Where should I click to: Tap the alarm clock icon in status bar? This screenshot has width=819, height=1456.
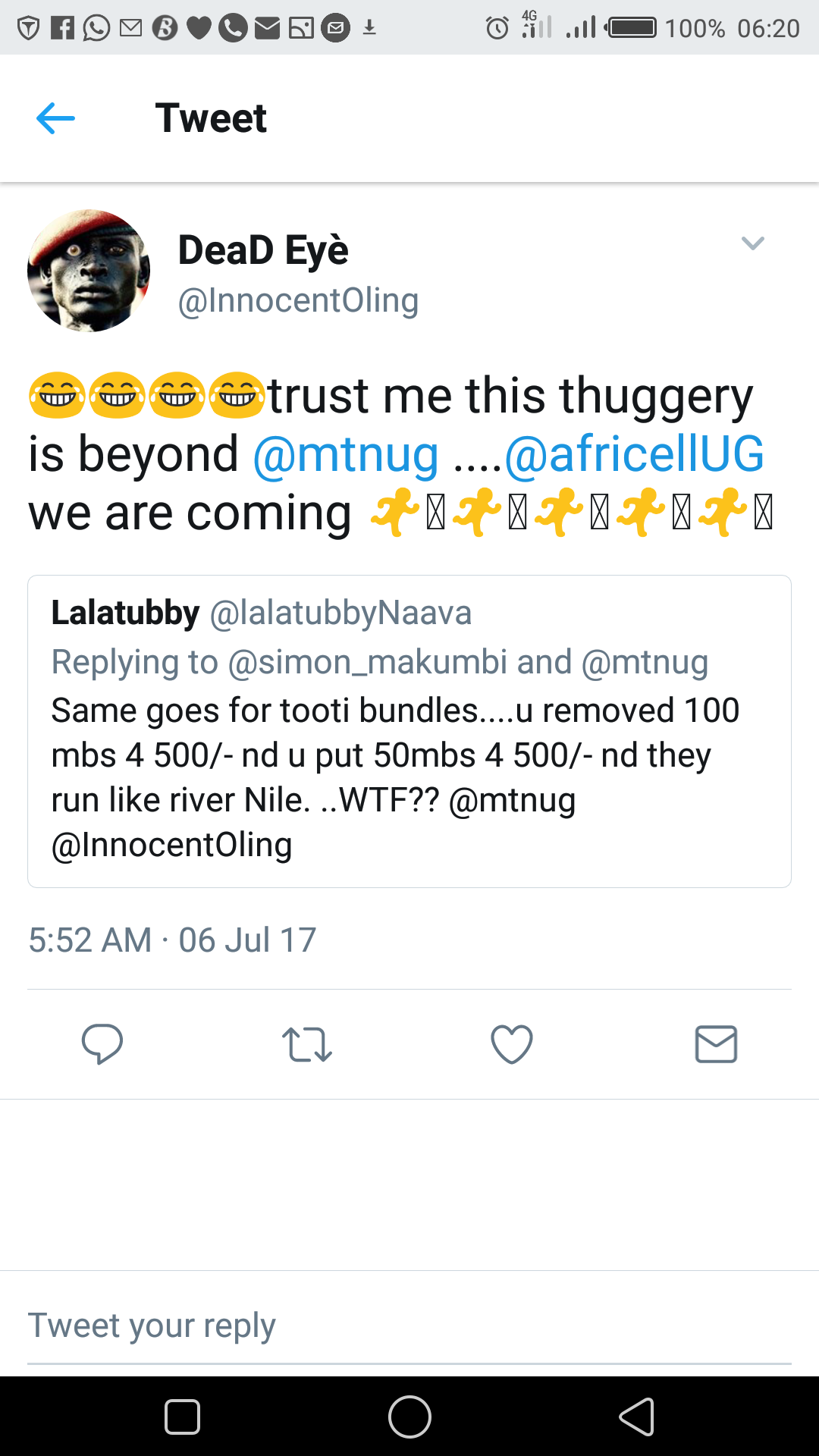(497, 29)
